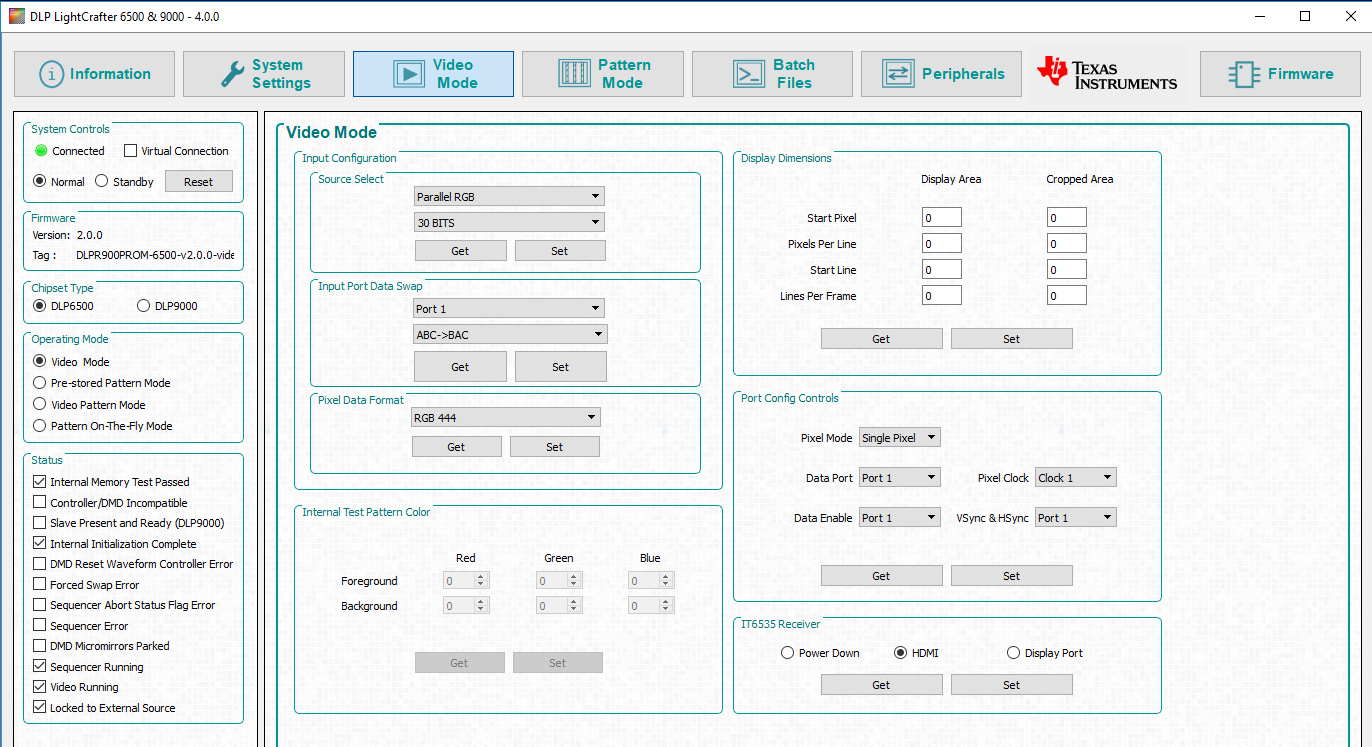Select Display Port for IT6535 Receiver
The image size is (1372, 747).
coord(1014,653)
